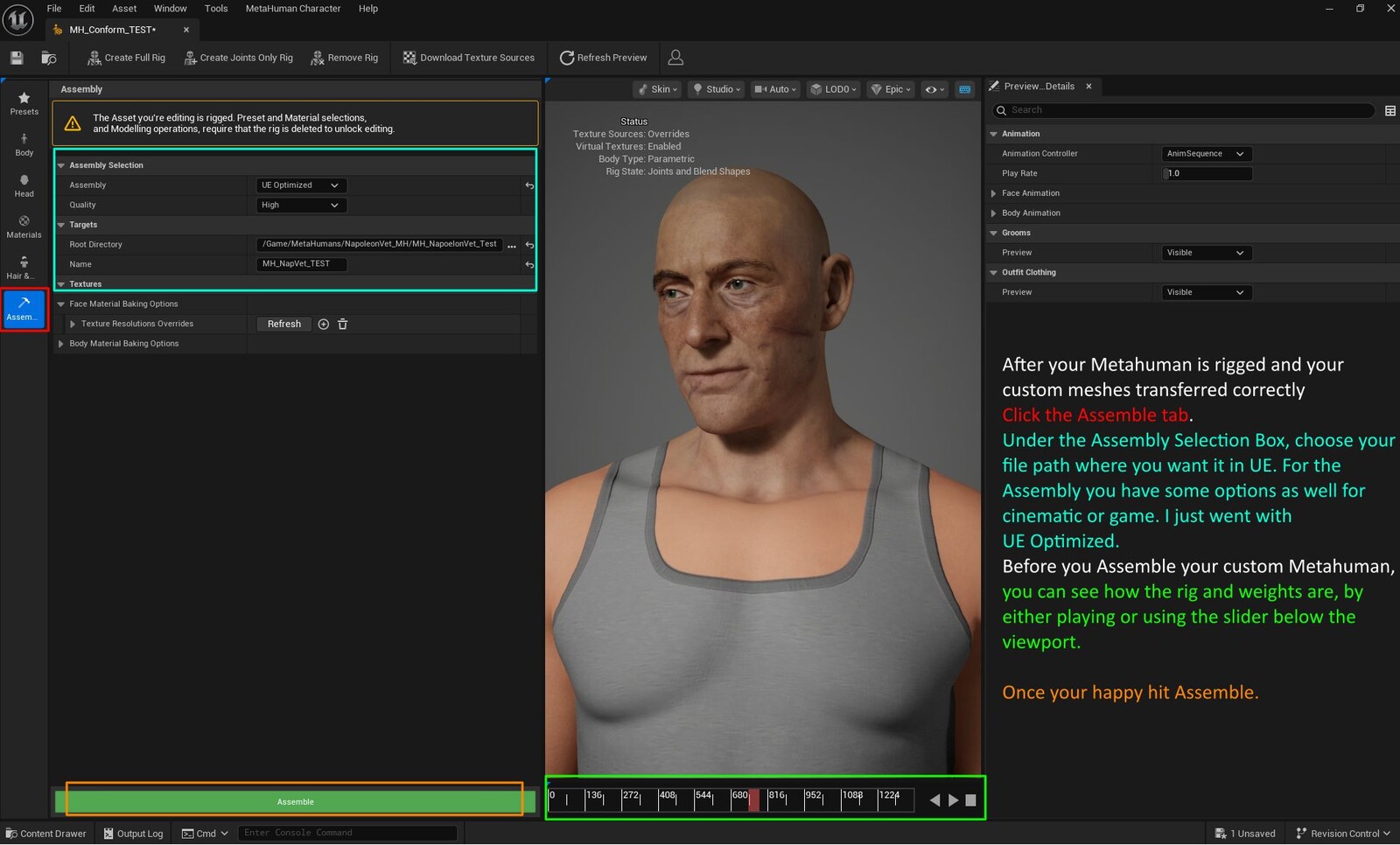Stop the animation preview playback
1400x845 pixels.
[970, 800]
